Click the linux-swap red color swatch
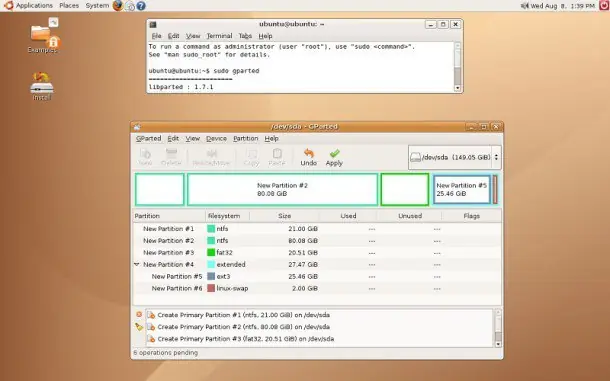 tap(211, 288)
